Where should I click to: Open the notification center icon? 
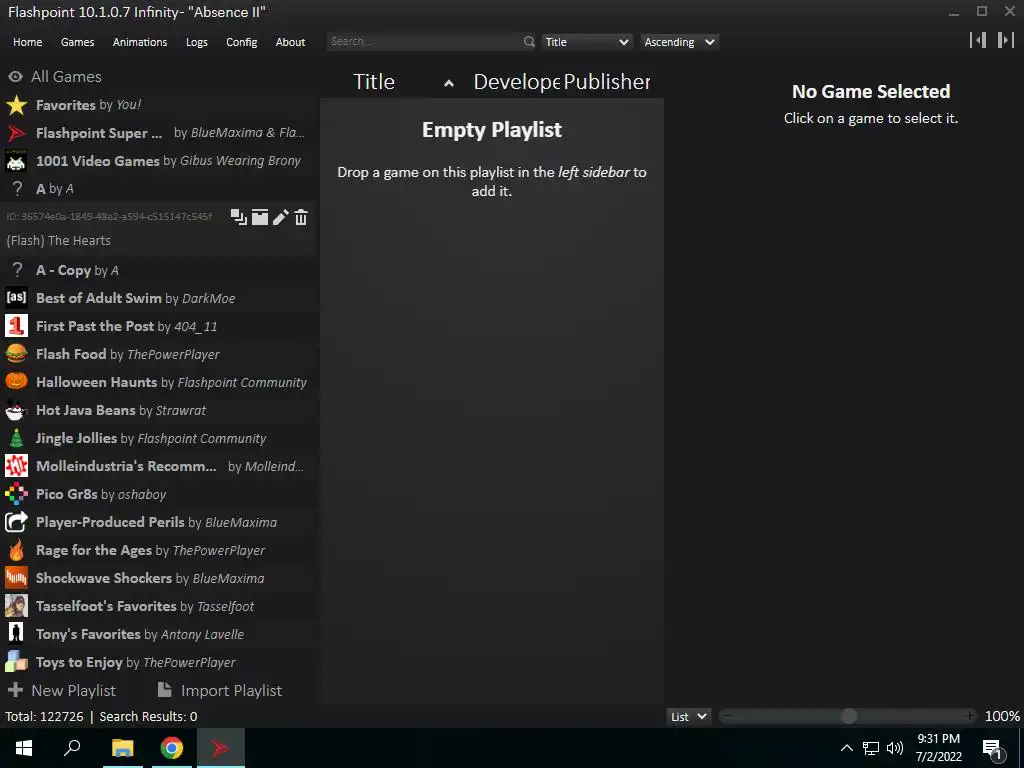[993, 750]
